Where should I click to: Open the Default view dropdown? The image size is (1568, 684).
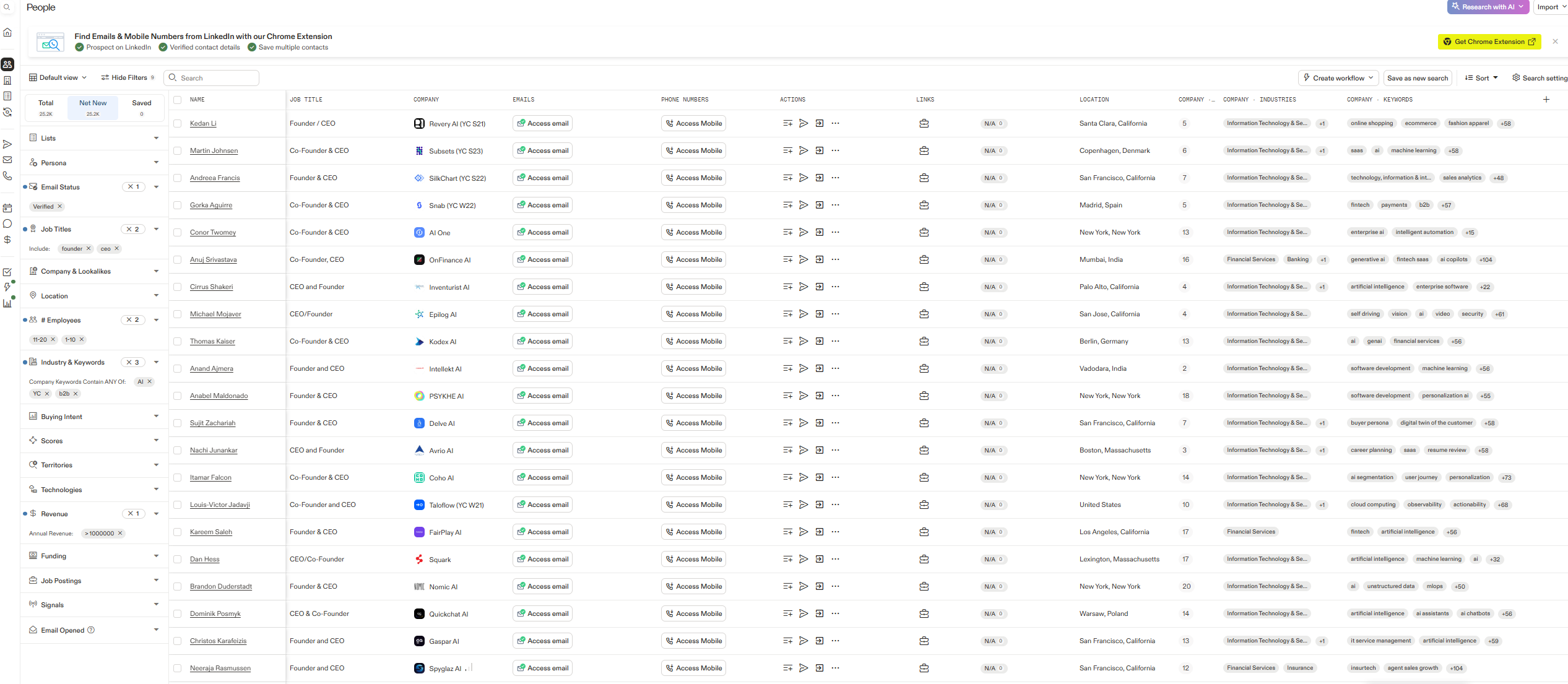pos(58,77)
